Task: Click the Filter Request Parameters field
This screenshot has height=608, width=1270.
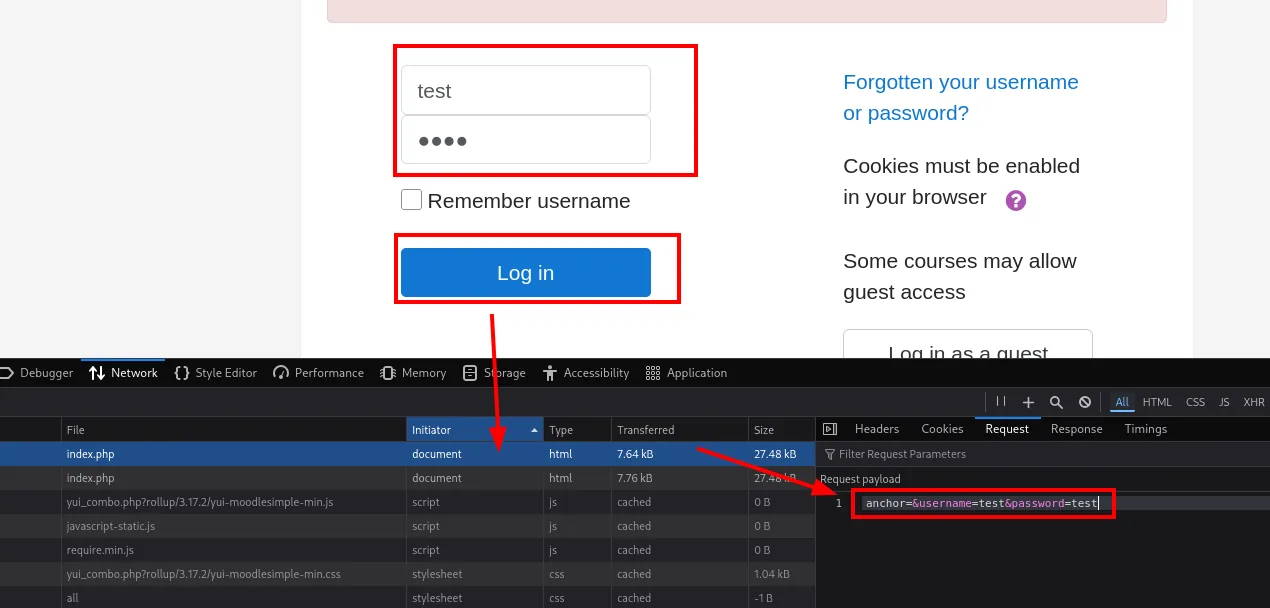Action: click(1042, 454)
